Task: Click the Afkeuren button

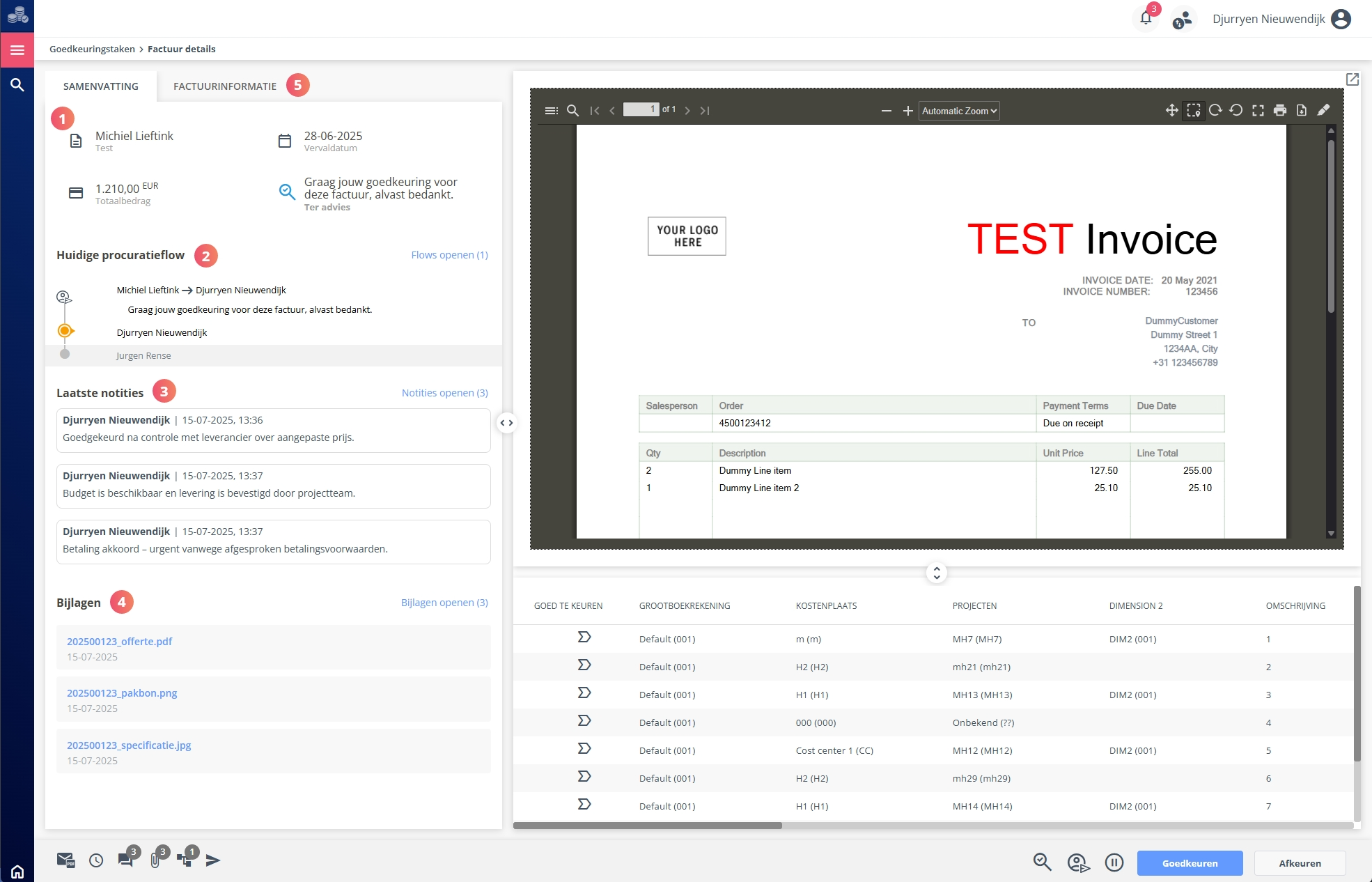Action: 1300,863
